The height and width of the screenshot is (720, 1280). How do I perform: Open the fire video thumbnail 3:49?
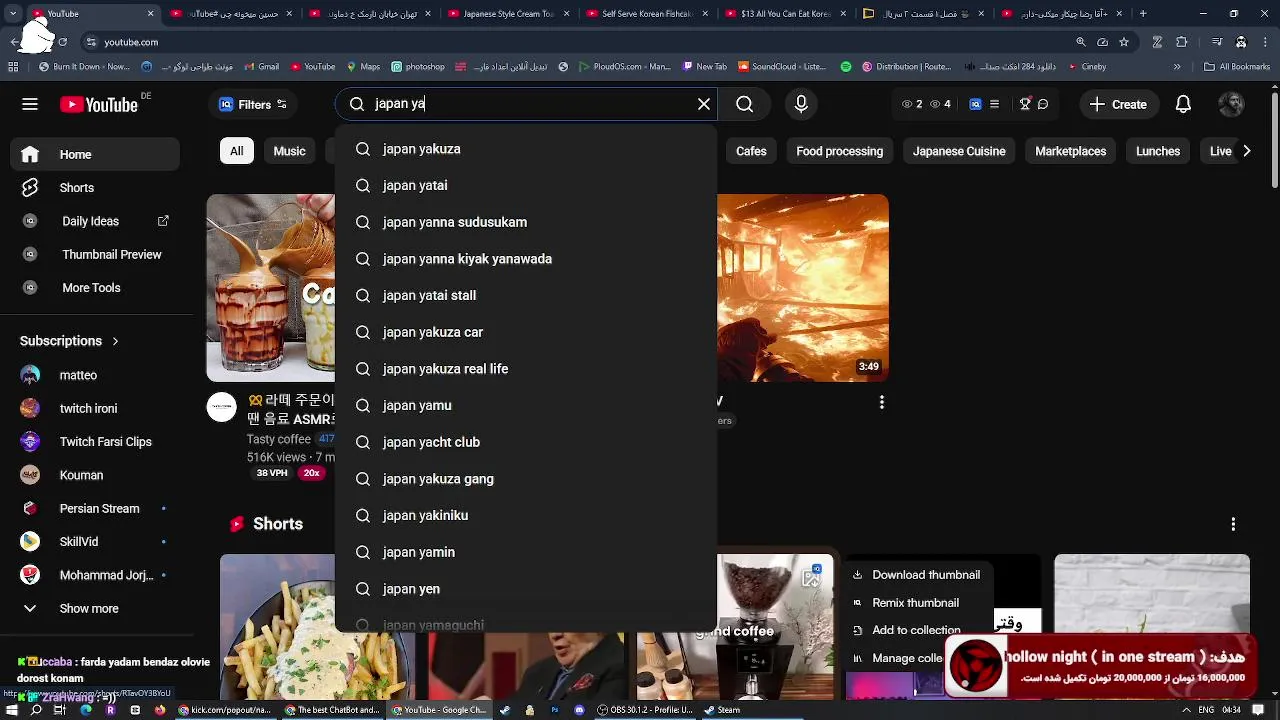[803, 288]
